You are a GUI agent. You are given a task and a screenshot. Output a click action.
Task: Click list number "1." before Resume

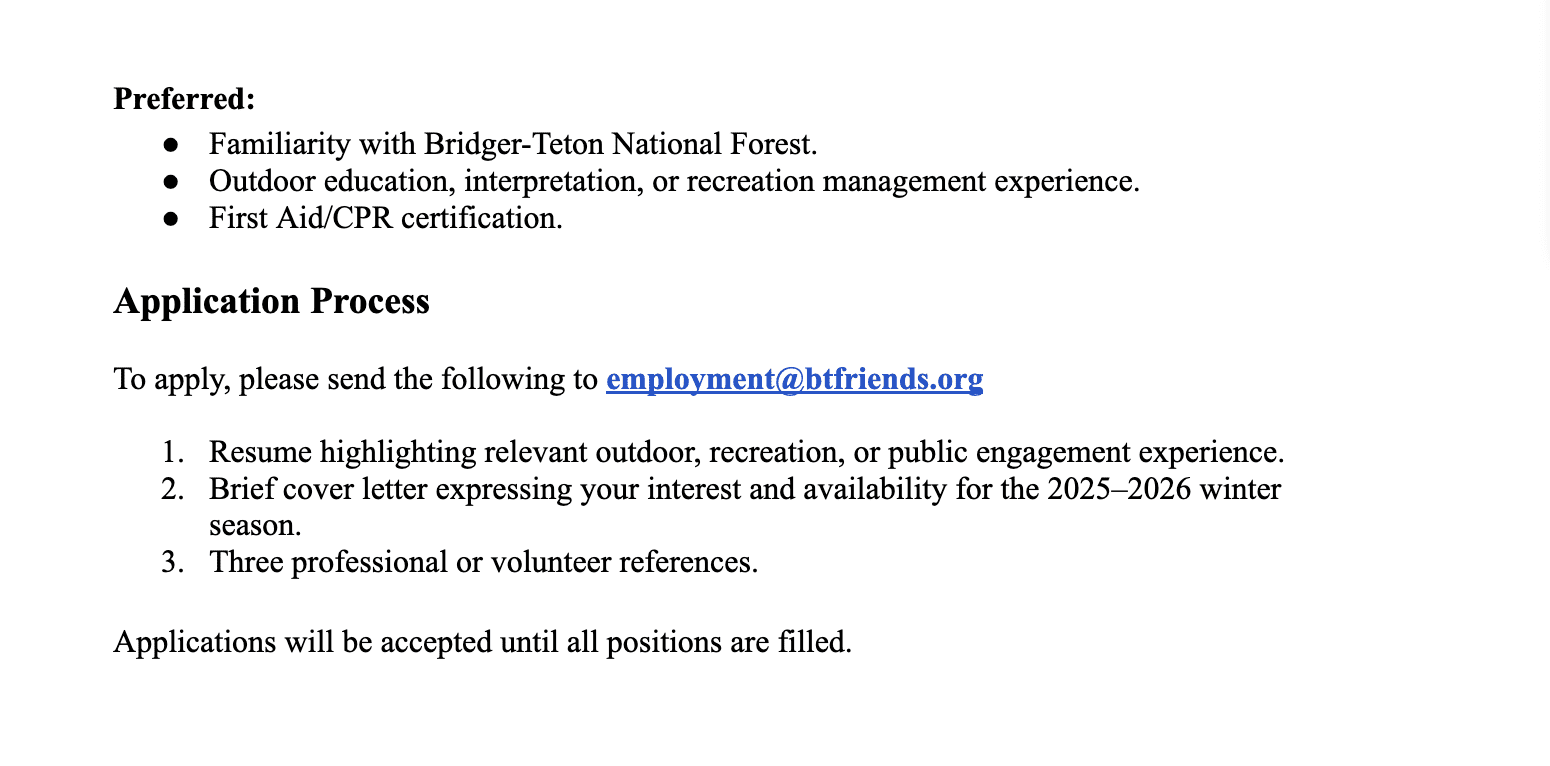173,453
